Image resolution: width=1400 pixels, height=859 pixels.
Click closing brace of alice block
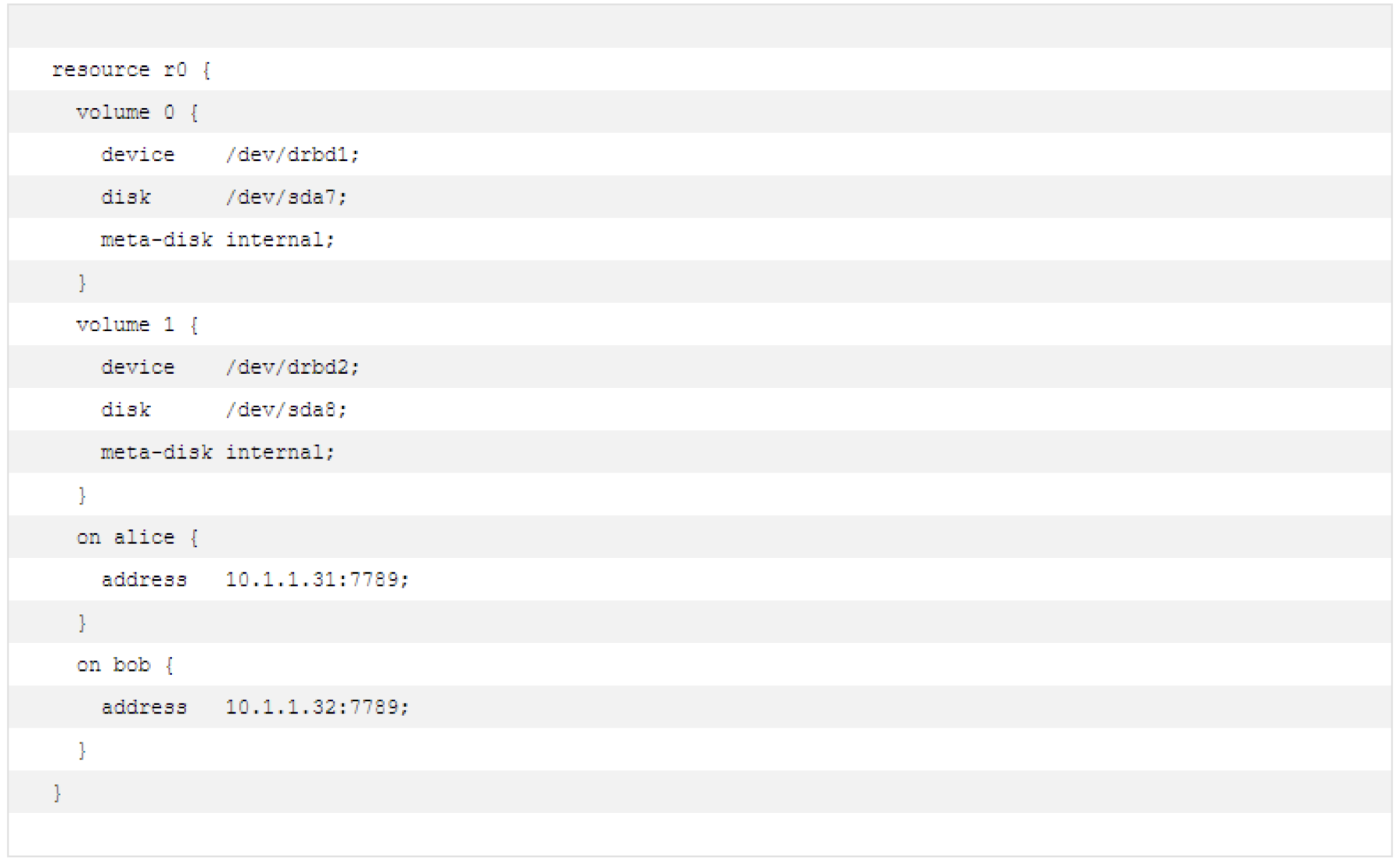(82, 623)
